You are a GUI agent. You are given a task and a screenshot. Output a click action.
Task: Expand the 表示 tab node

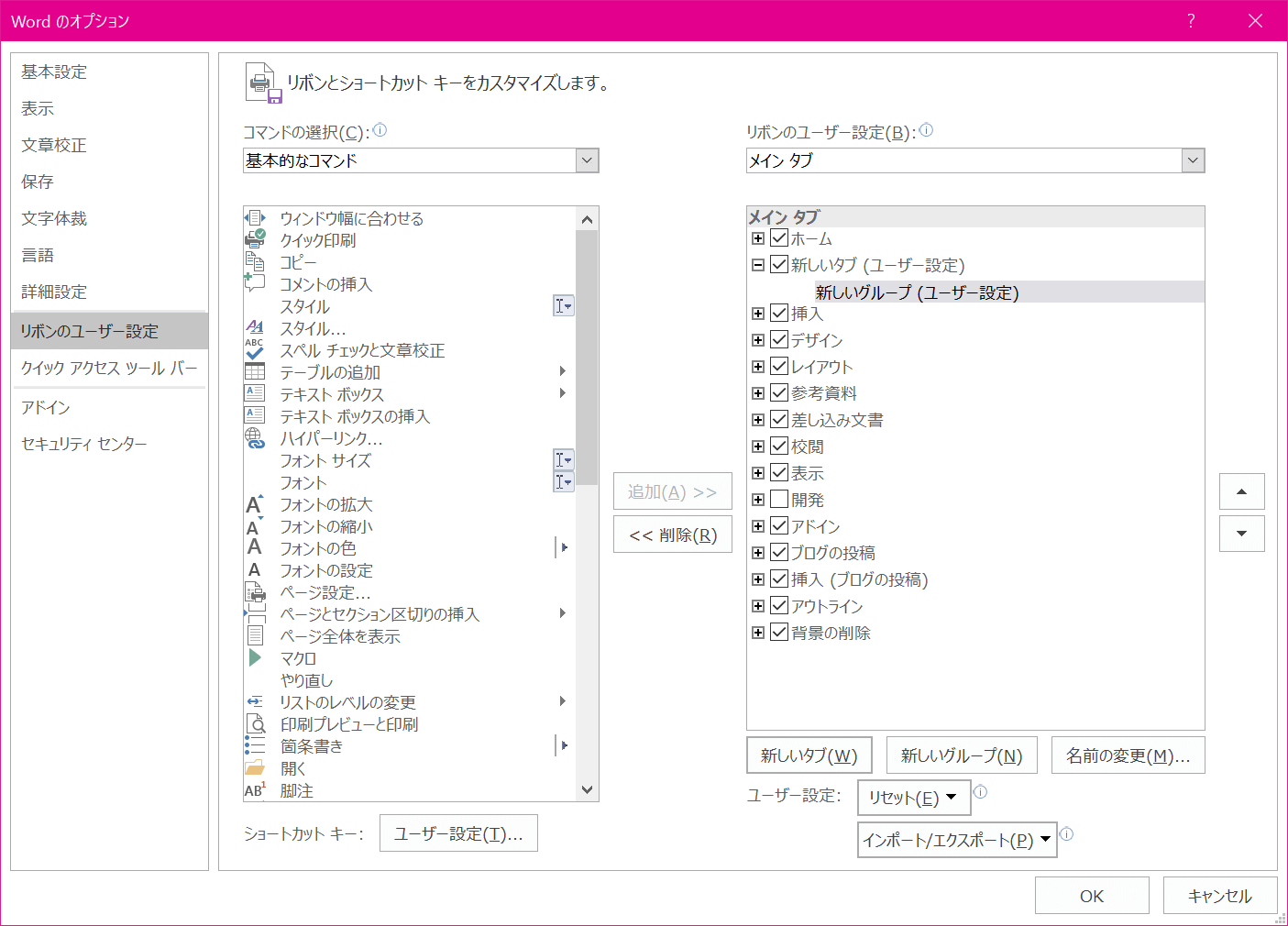coord(758,473)
